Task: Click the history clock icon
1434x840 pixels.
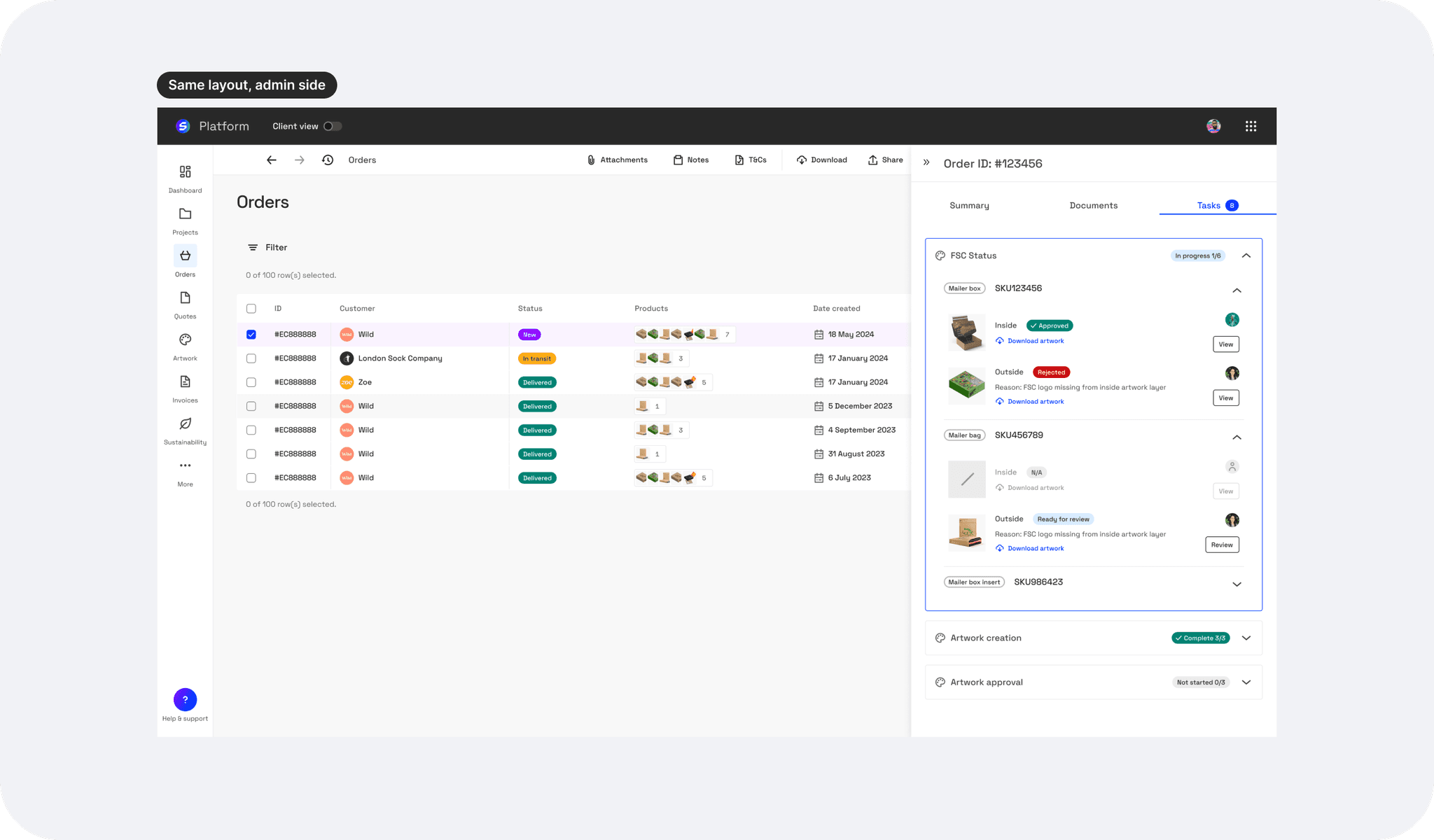Action: point(328,160)
